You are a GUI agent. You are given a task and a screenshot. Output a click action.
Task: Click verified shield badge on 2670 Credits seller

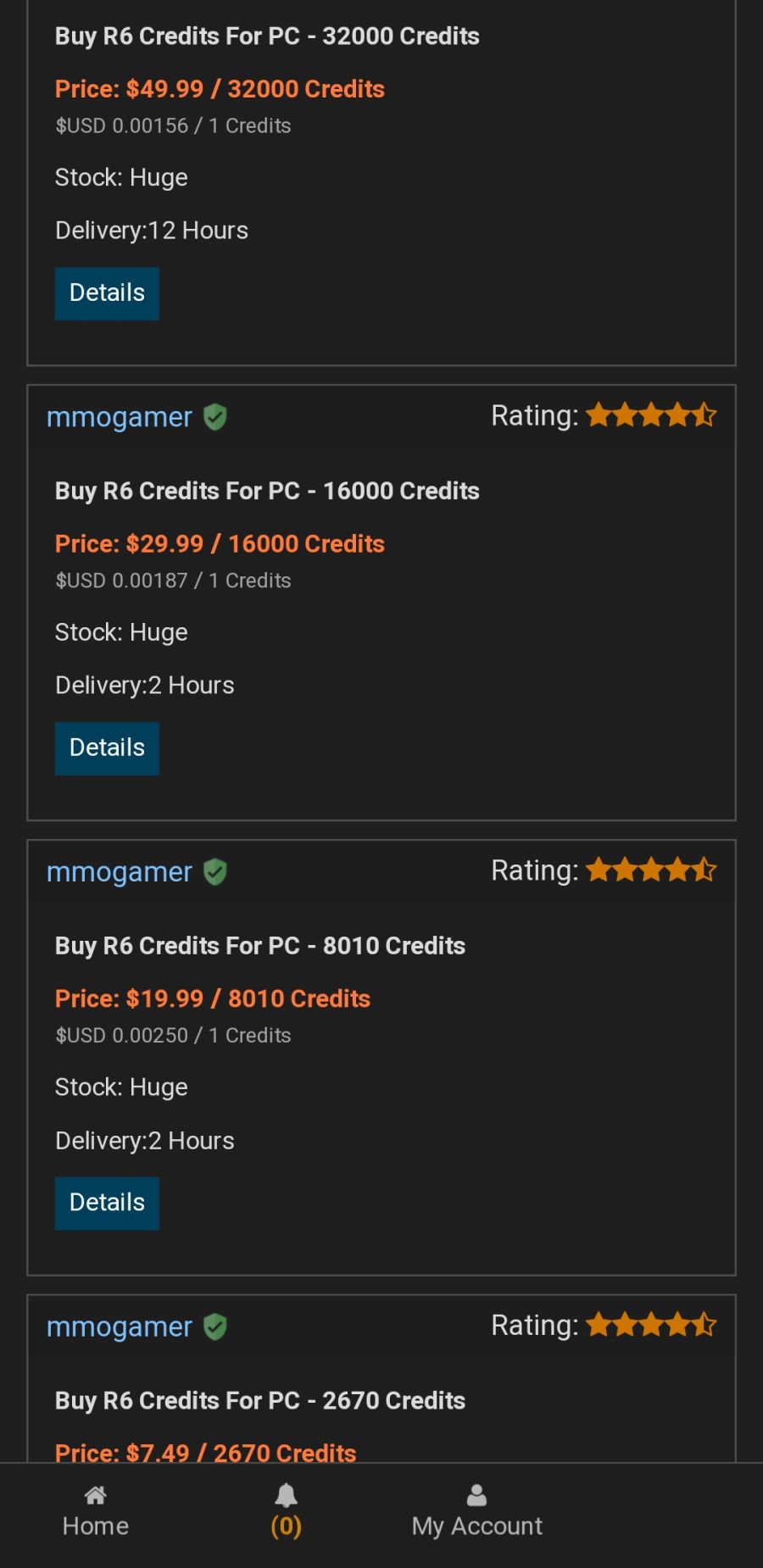(215, 1327)
